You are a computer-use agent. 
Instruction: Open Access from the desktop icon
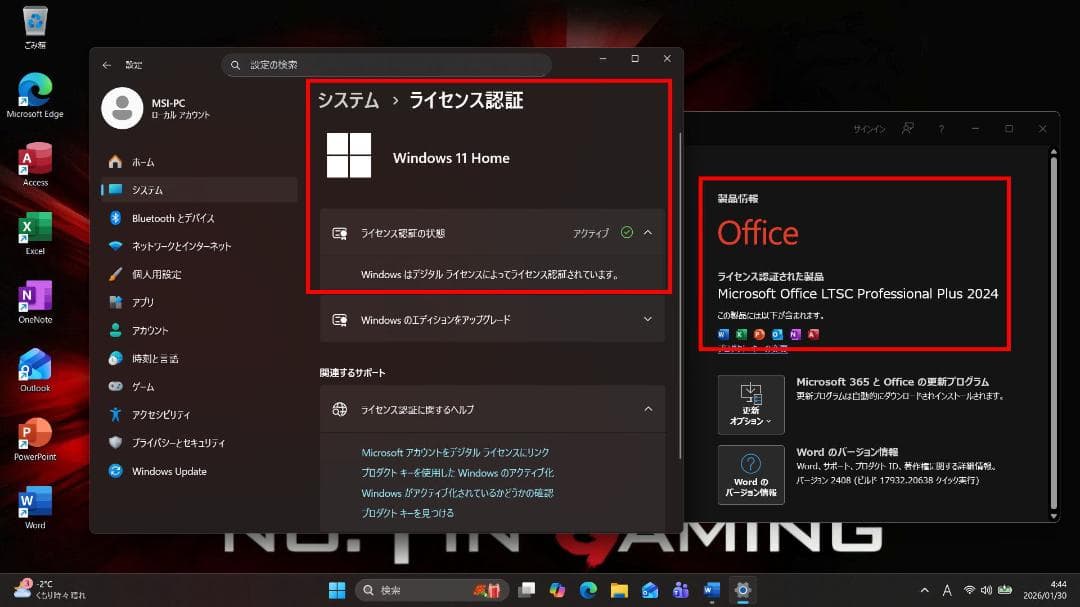tap(35, 160)
